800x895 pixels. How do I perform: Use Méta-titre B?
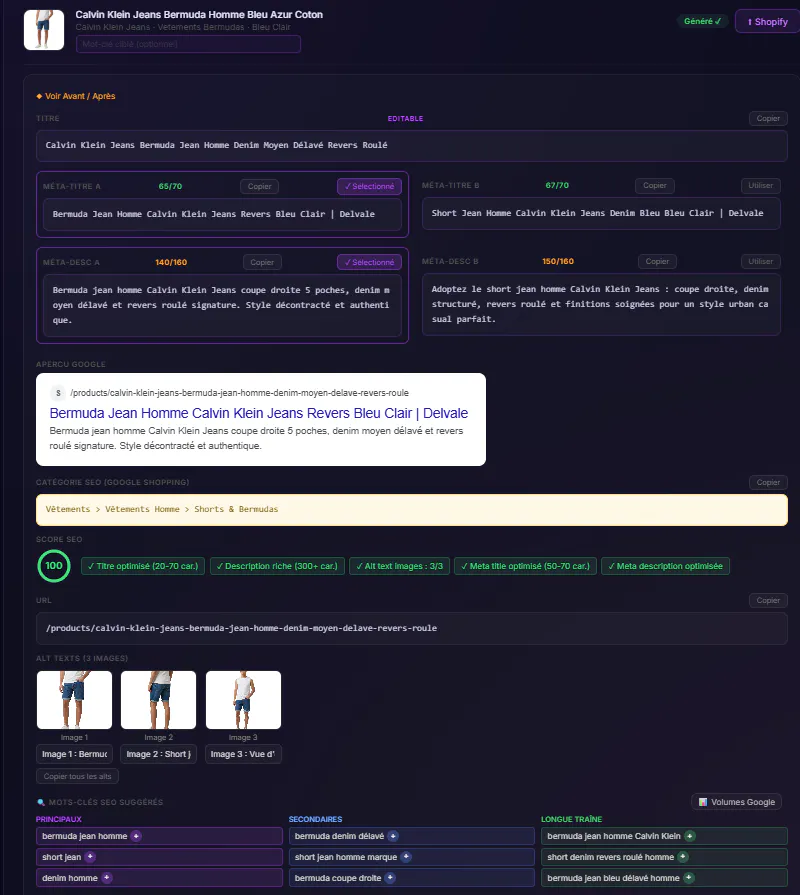761,186
